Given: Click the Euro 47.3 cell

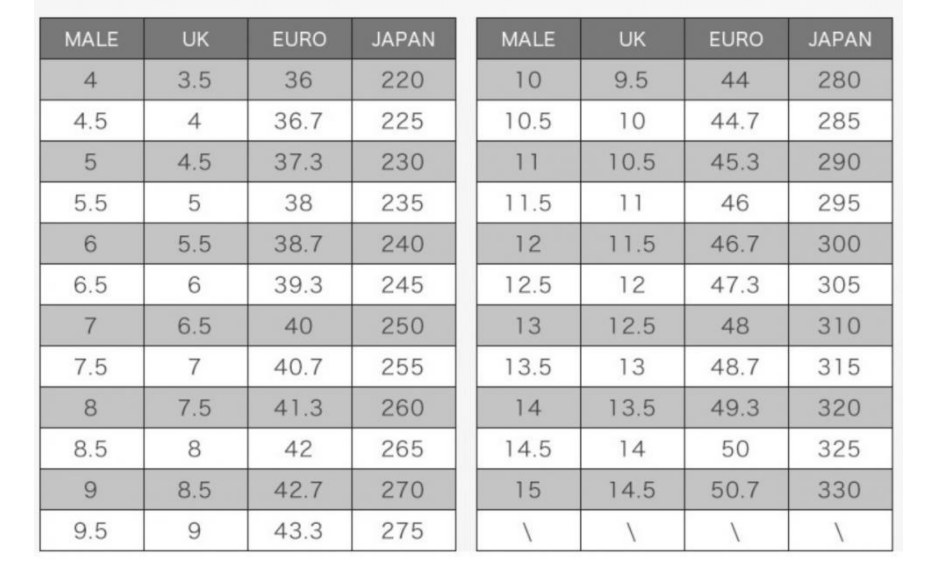Looking at the screenshot, I should (735, 285).
